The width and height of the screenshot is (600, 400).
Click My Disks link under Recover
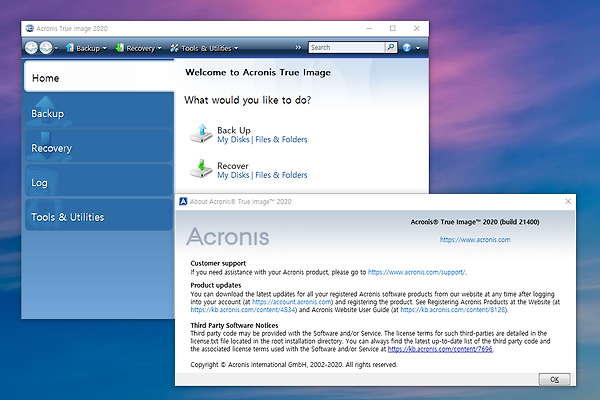coord(233,175)
